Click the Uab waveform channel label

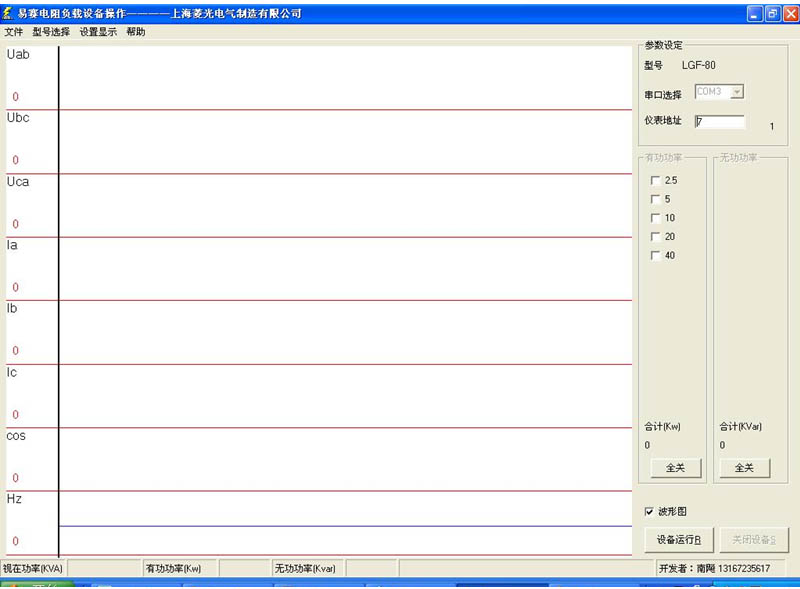click(x=18, y=55)
